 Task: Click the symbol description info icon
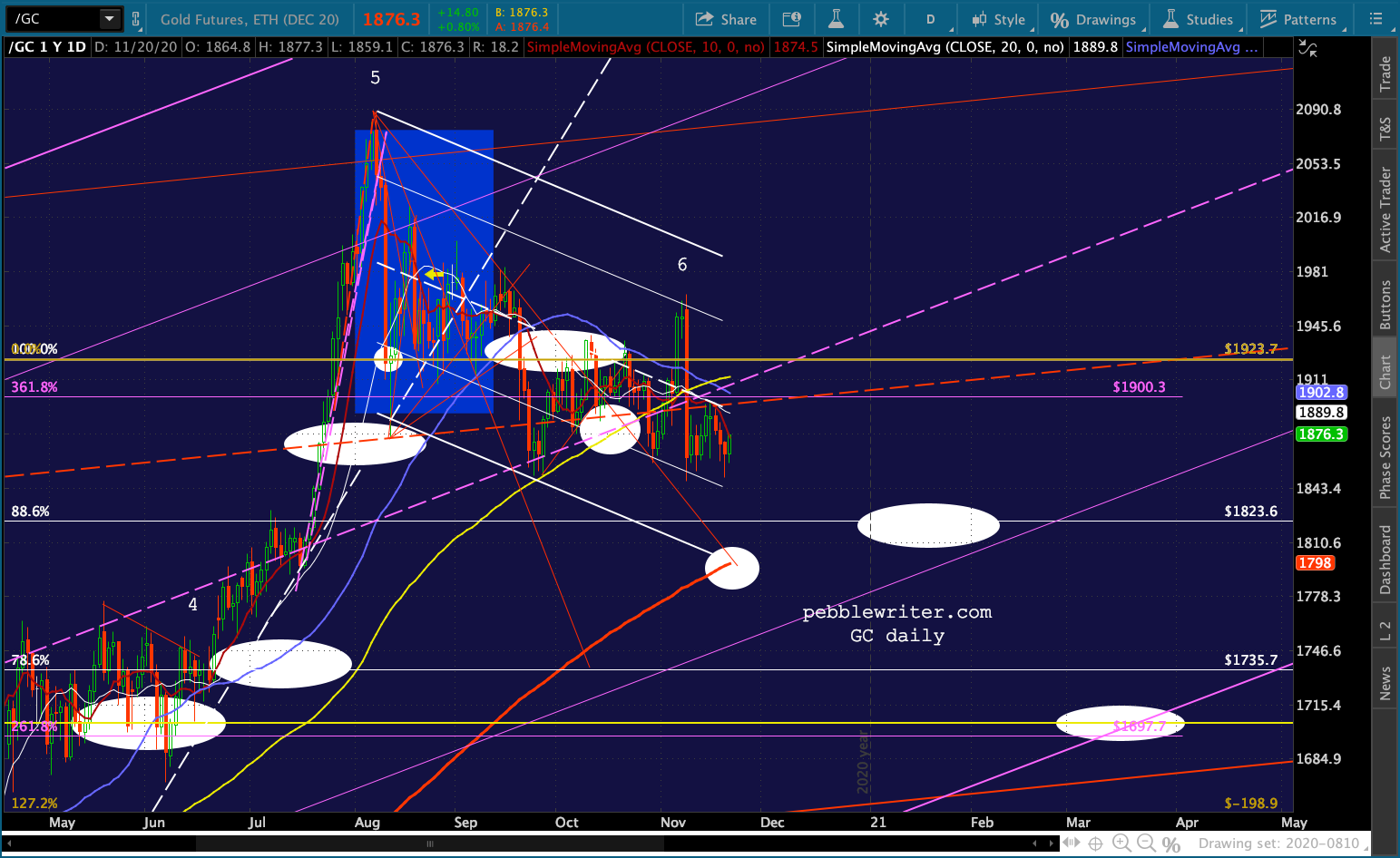tap(791, 19)
